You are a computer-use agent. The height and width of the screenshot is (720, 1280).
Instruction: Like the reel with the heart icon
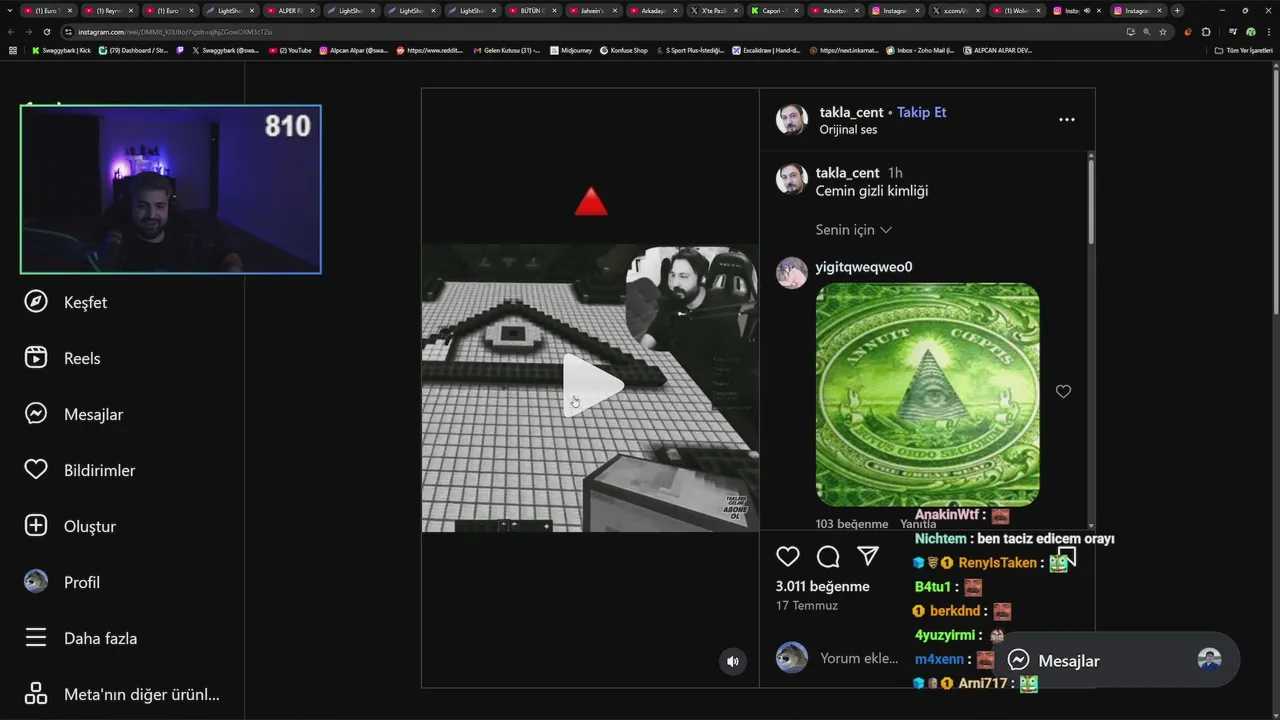[788, 556]
